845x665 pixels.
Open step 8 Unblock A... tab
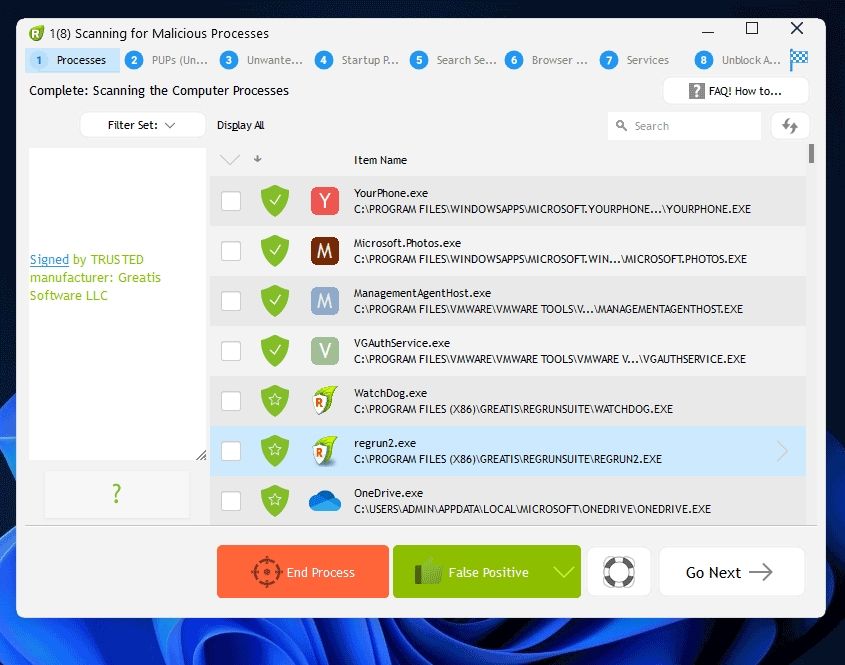click(738, 60)
